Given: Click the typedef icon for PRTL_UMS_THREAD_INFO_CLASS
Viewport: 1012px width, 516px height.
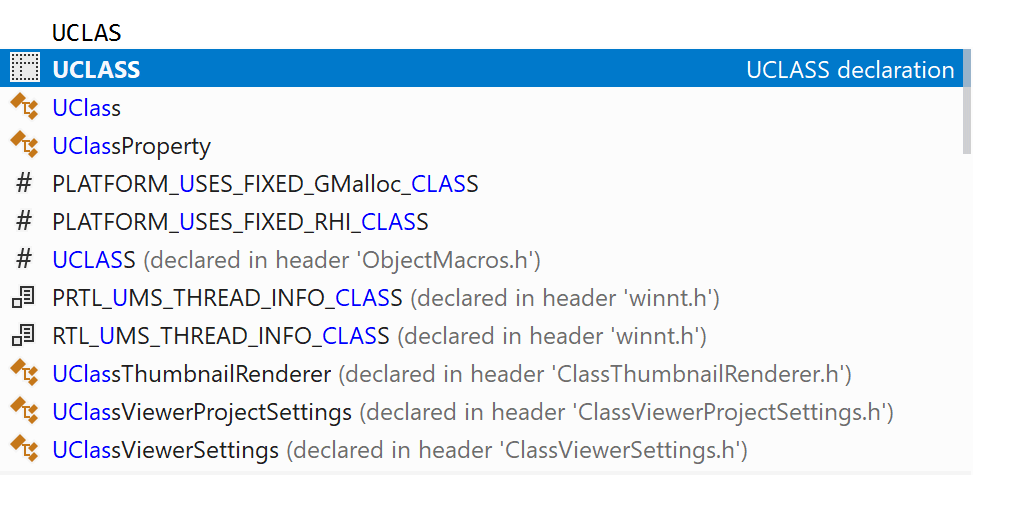Looking at the screenshot, I should coord(24,297).
